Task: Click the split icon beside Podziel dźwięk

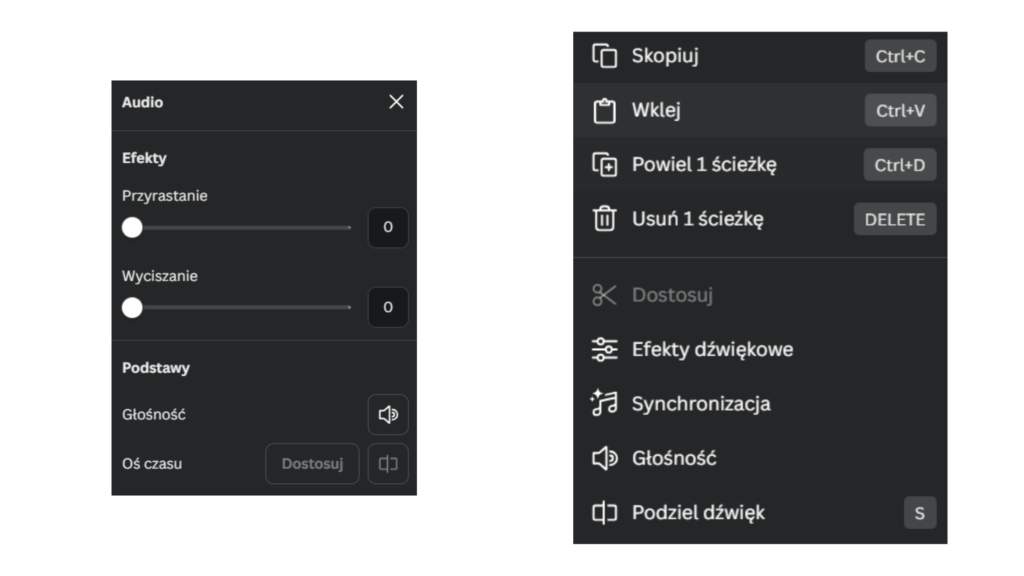Action: (x=604, y=513)
